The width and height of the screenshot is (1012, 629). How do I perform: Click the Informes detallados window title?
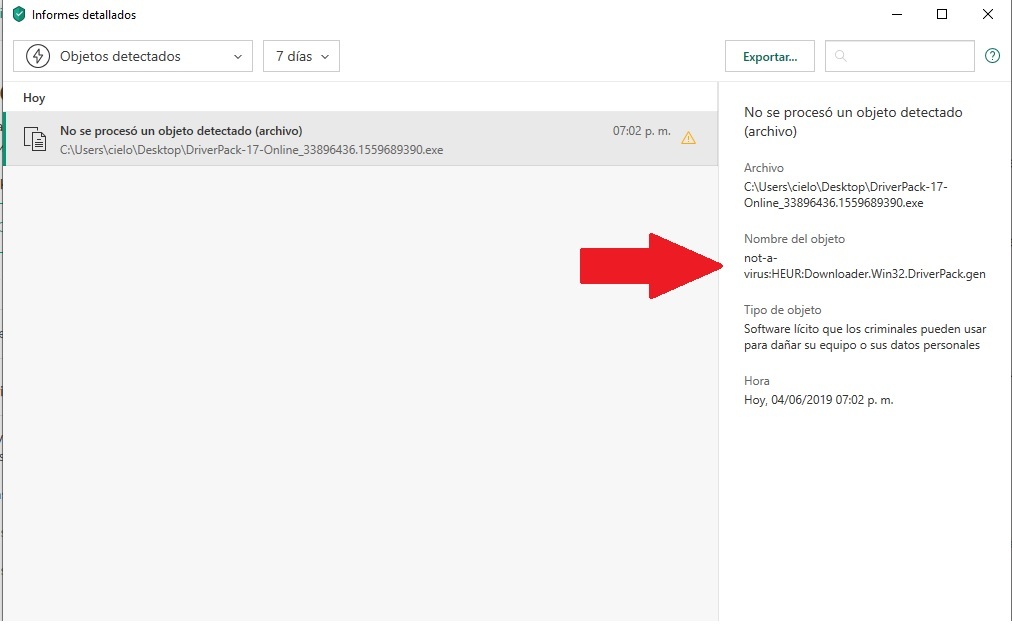coord(84,15)
